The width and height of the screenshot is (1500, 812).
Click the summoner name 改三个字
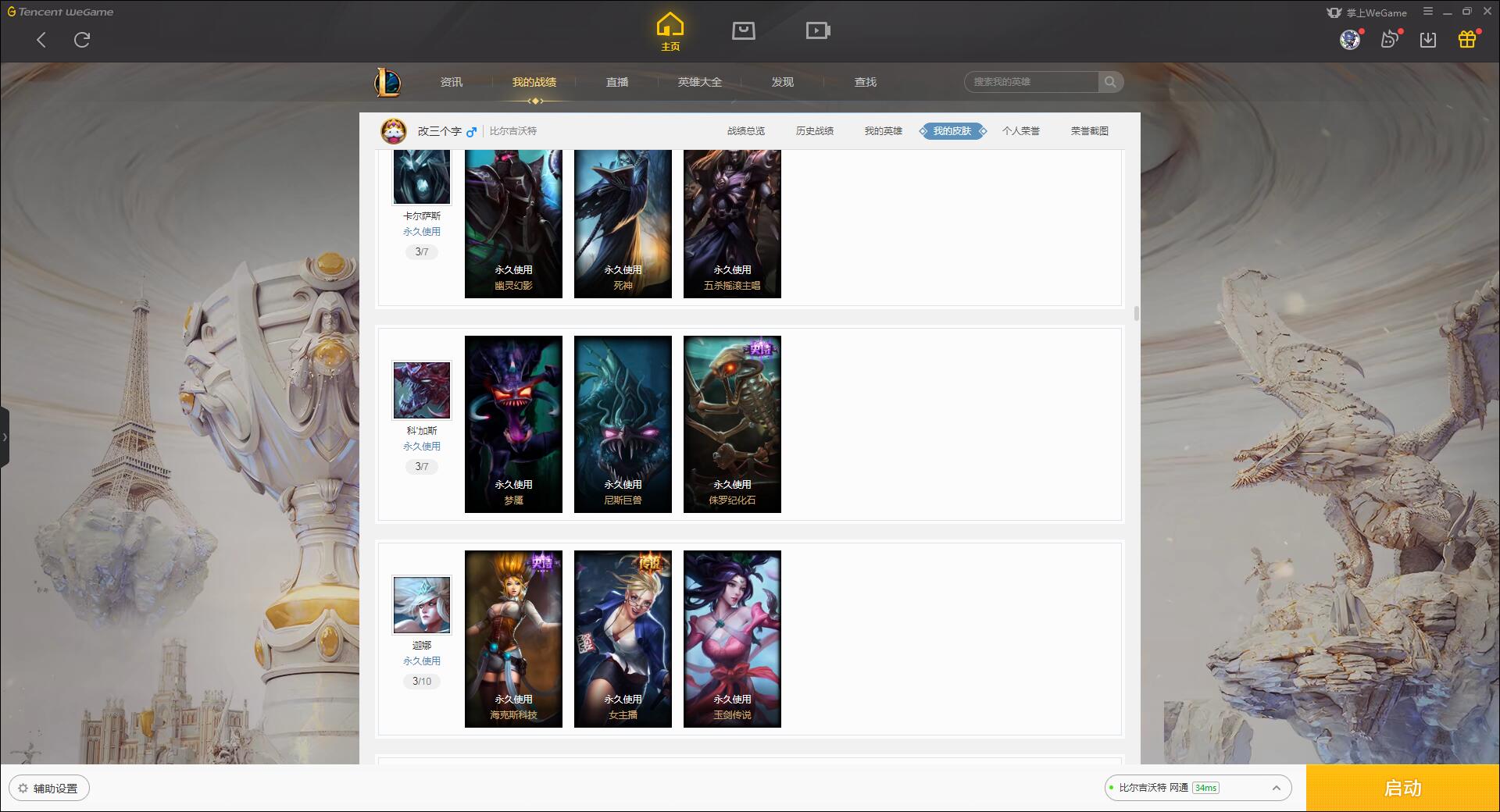point(439,131)
